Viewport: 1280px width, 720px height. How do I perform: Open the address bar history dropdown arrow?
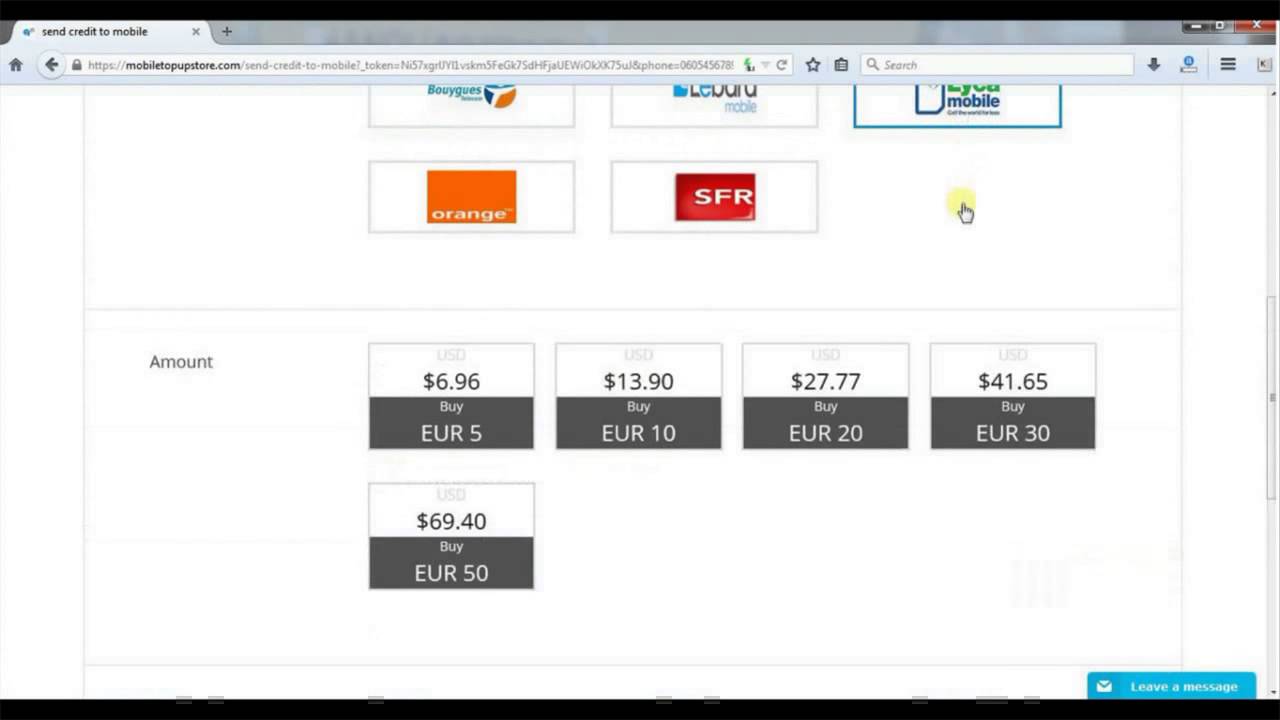pos(765,65)
